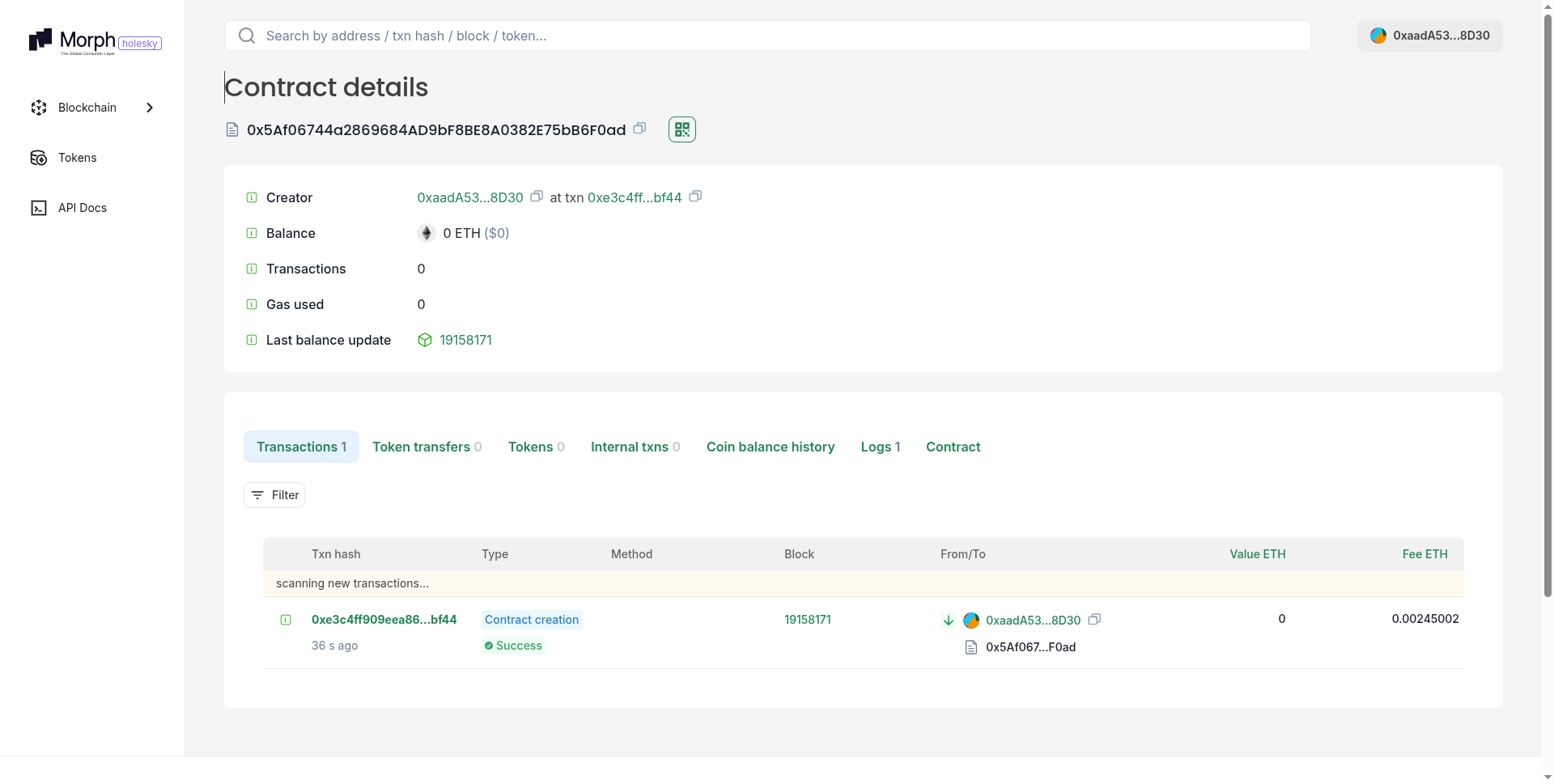Open txn hash 0xe3c4ff909eea86...bf44
Viewport: 1554px width, 784px height.
(x=384, y=620)
